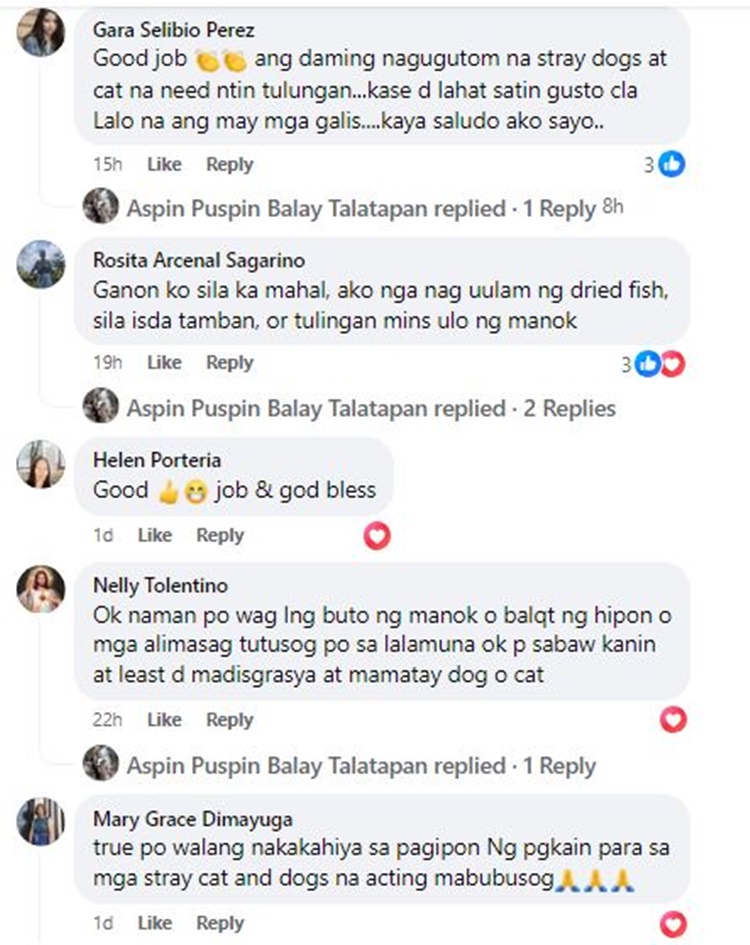This screenshot has height=945, width=750.
Task: Open Mary Grace Dimayuga's avatar
Action: point(41,822)
